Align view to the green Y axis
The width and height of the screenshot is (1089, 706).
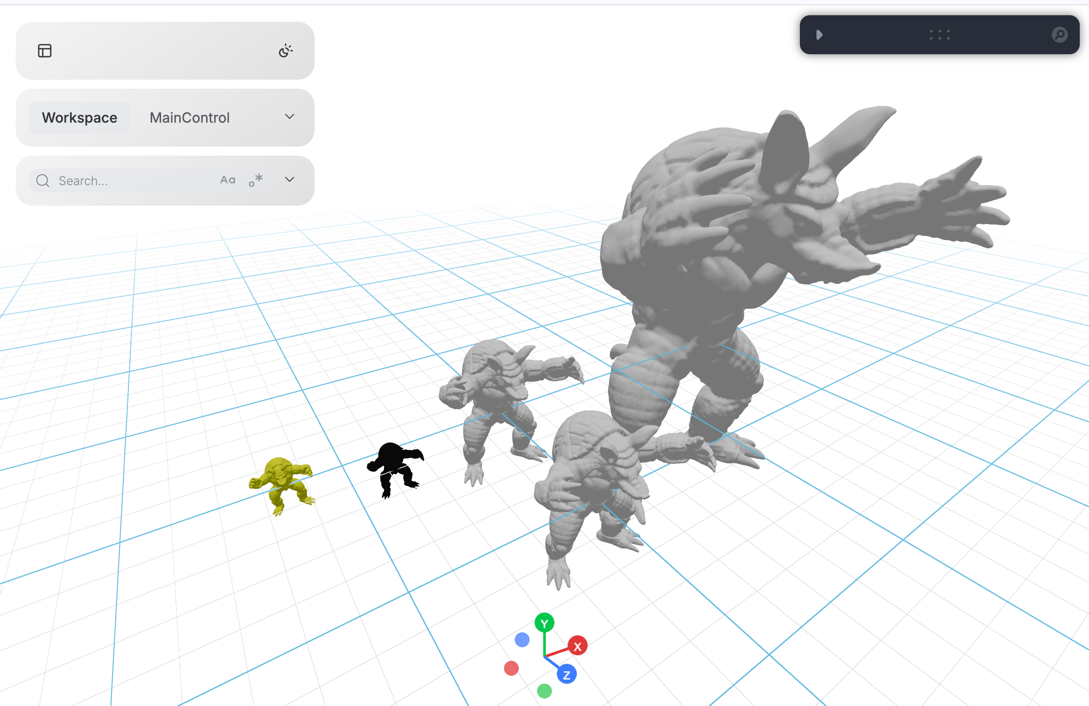(544, 623)
